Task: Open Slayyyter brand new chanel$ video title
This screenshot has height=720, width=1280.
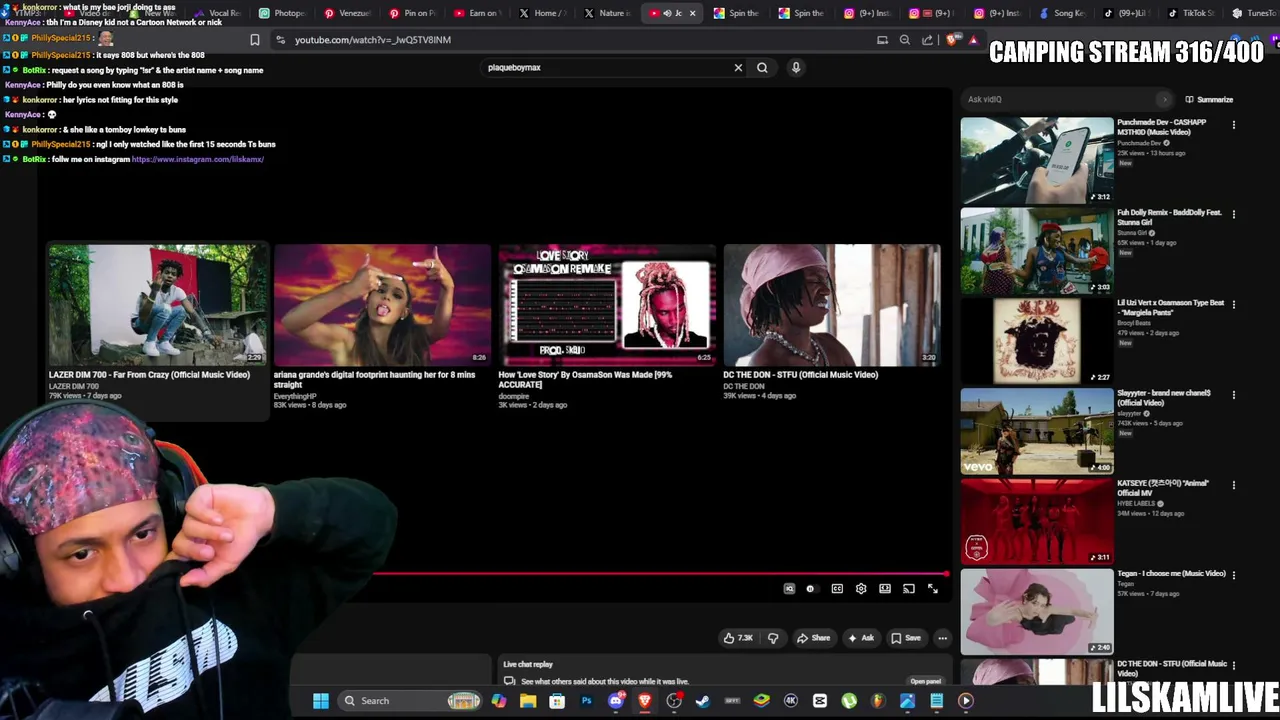Action: point(1164,398)
